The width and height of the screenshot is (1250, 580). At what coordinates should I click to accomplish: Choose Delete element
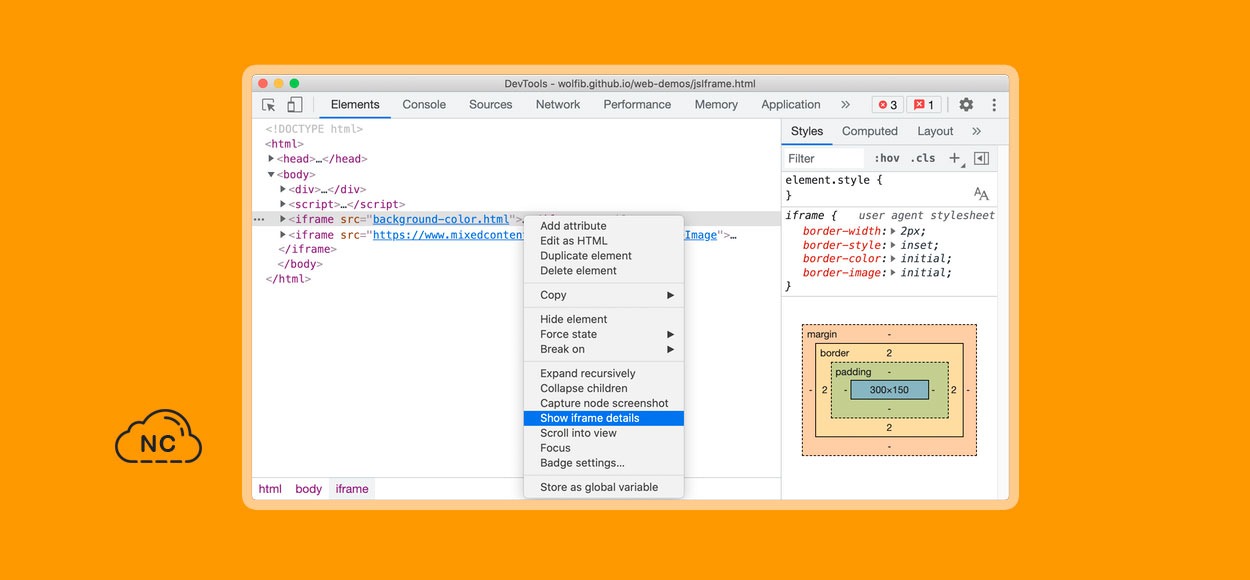(x=604, y=271)
